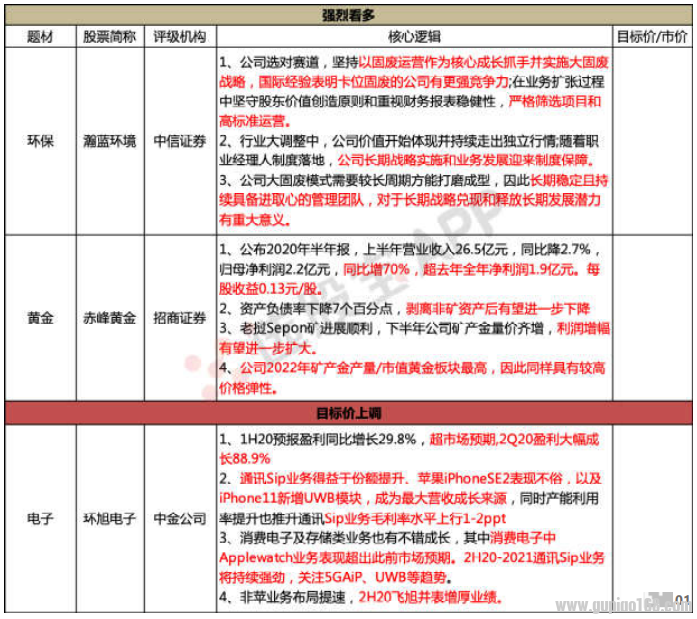Select the '瀚蓝环境' stock name cell

click(110, 141)
